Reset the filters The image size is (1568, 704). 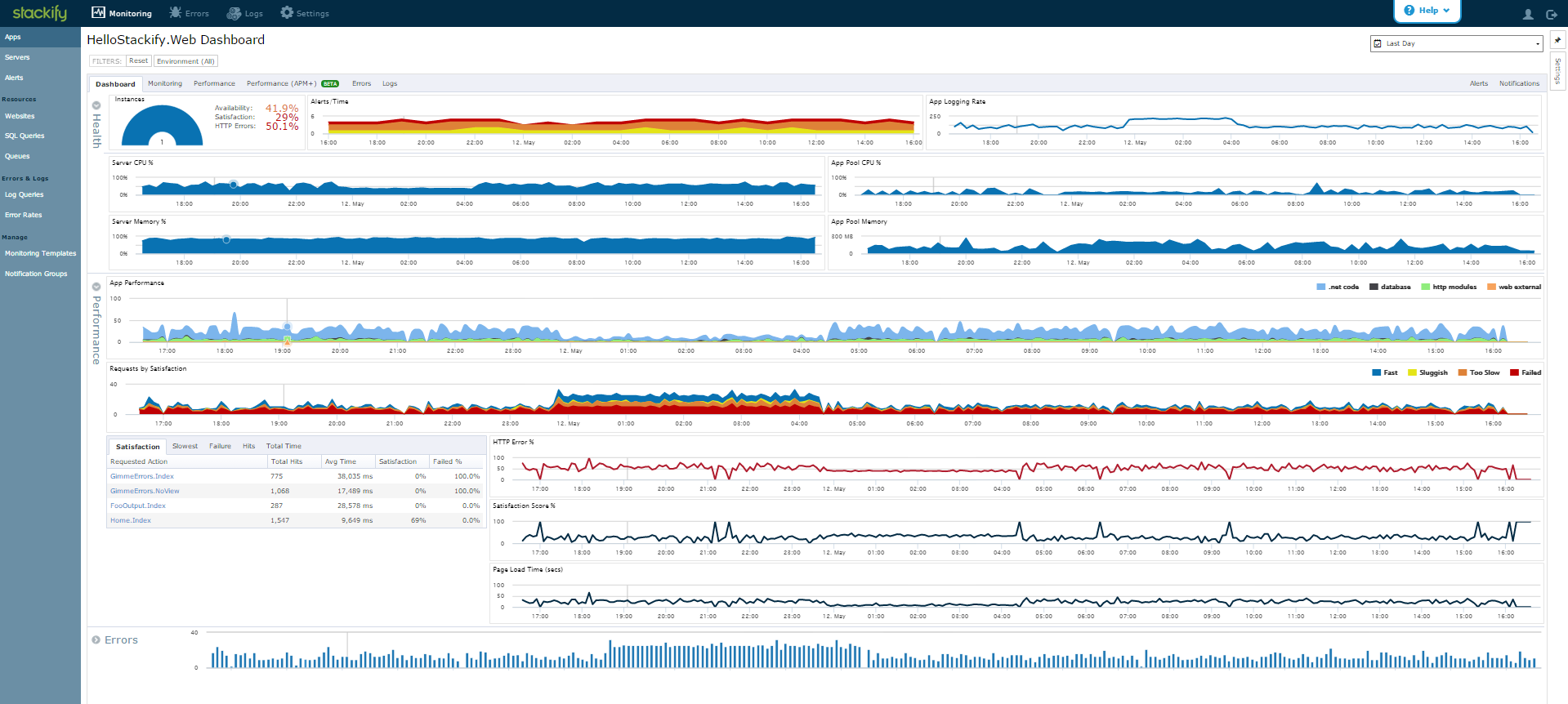click(139, 61)
